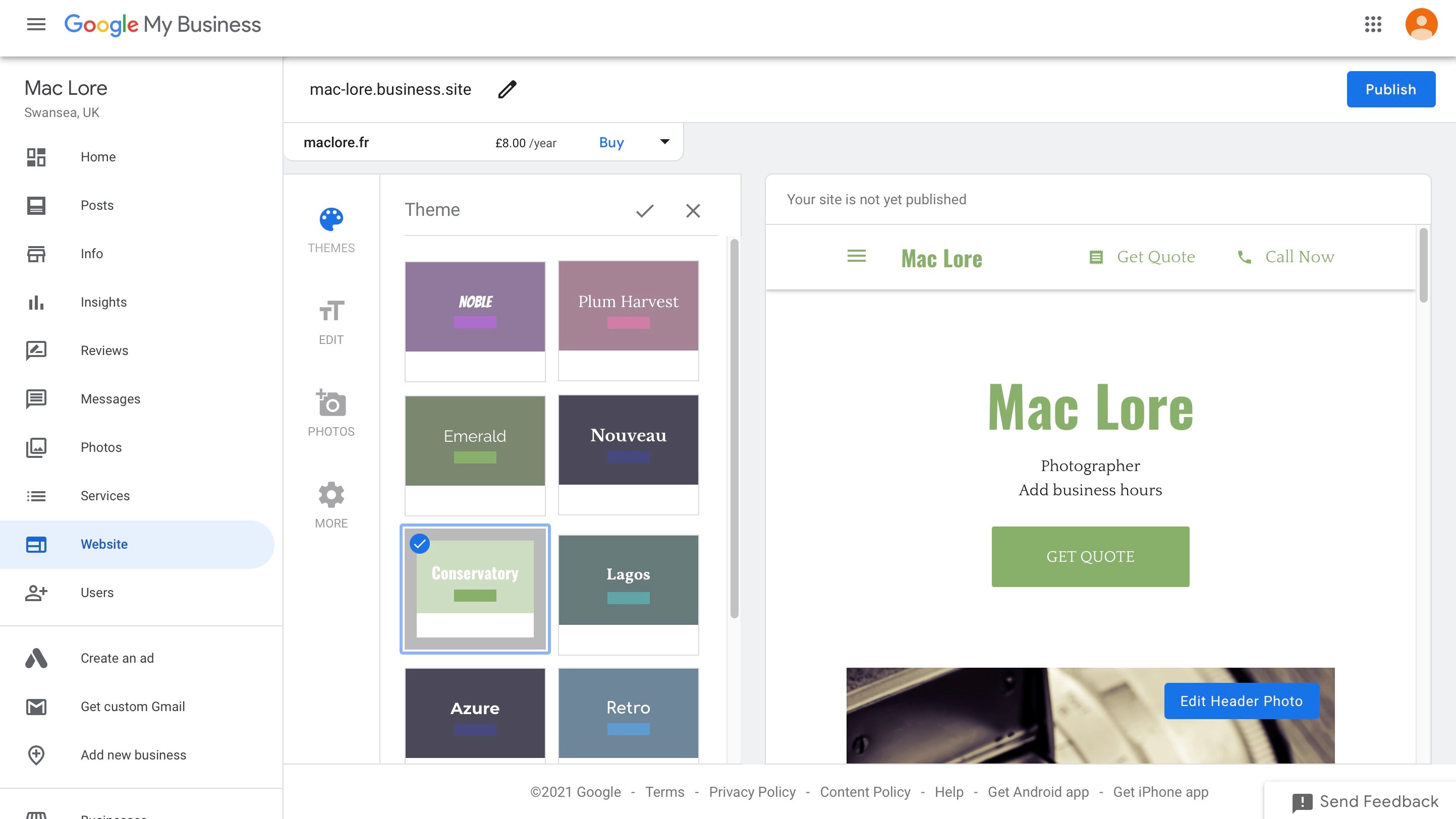The width and height of the screenshot is (1456, 819).
Task: Click the Buy domain link
Action: tap(611, 142)
